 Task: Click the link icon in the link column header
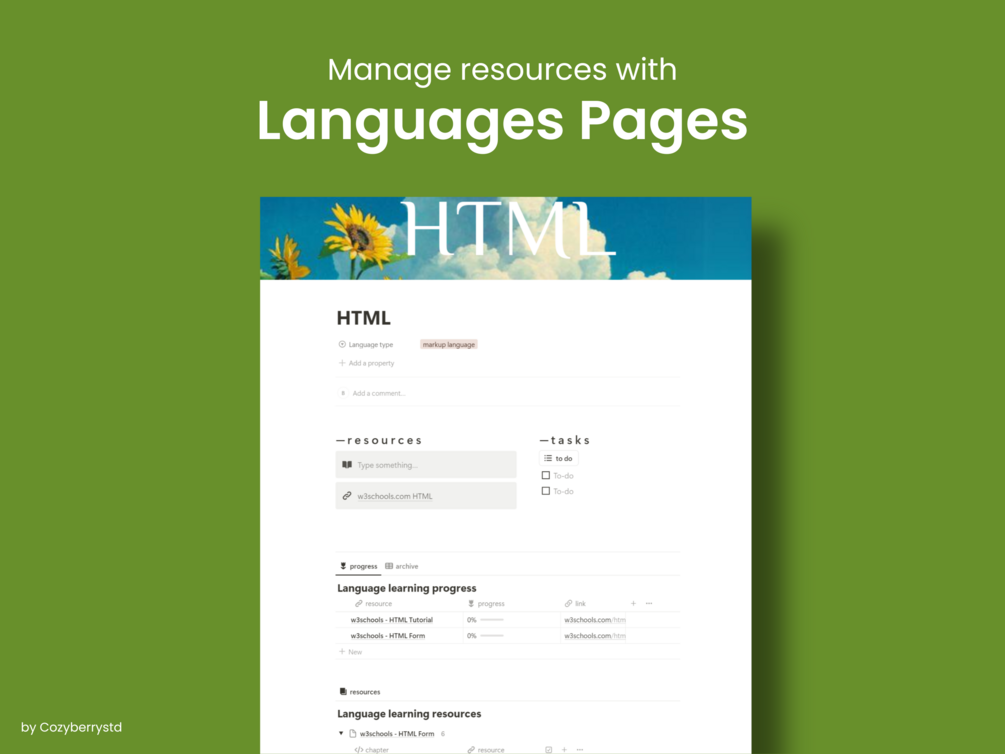tap(569, 603)
